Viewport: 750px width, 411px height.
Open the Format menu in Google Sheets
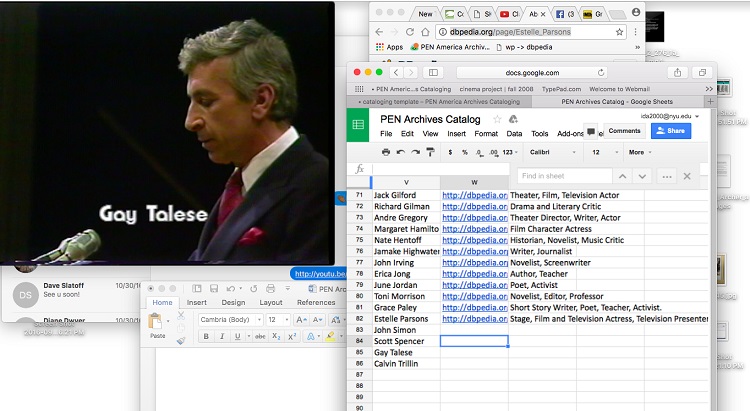pyautogui.click(x=486, y=133)
